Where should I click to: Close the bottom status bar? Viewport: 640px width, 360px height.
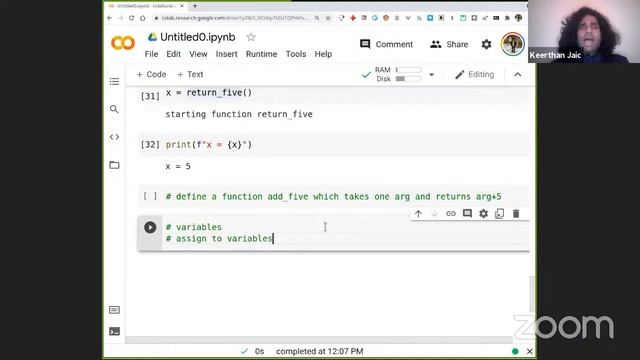coord(529,351)
